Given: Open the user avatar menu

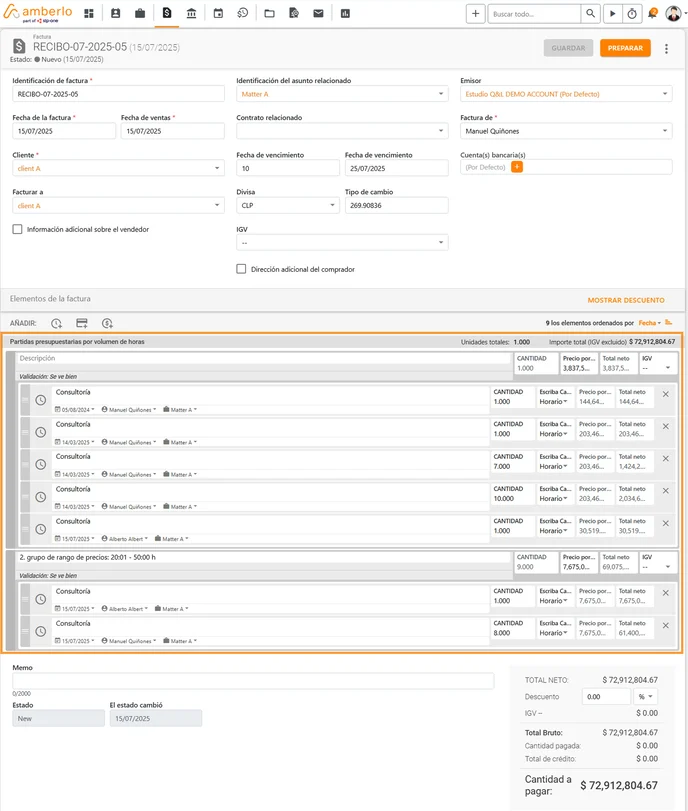Looking at the screenshot, I should click(674, 14).
